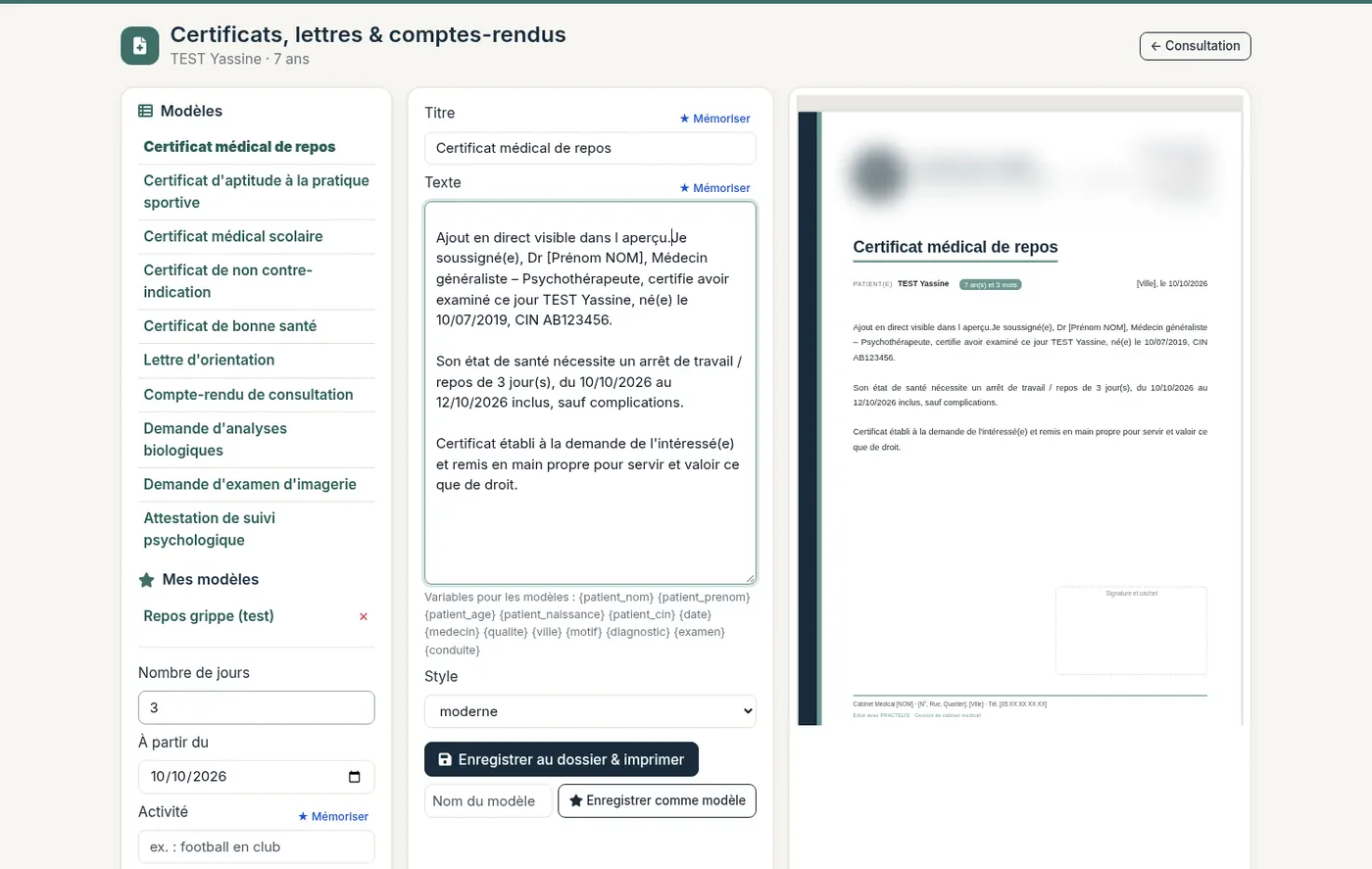The image size is (1372, 869).
Task: Open the Style dropdown set to moderne
Action: coord(590,711)
